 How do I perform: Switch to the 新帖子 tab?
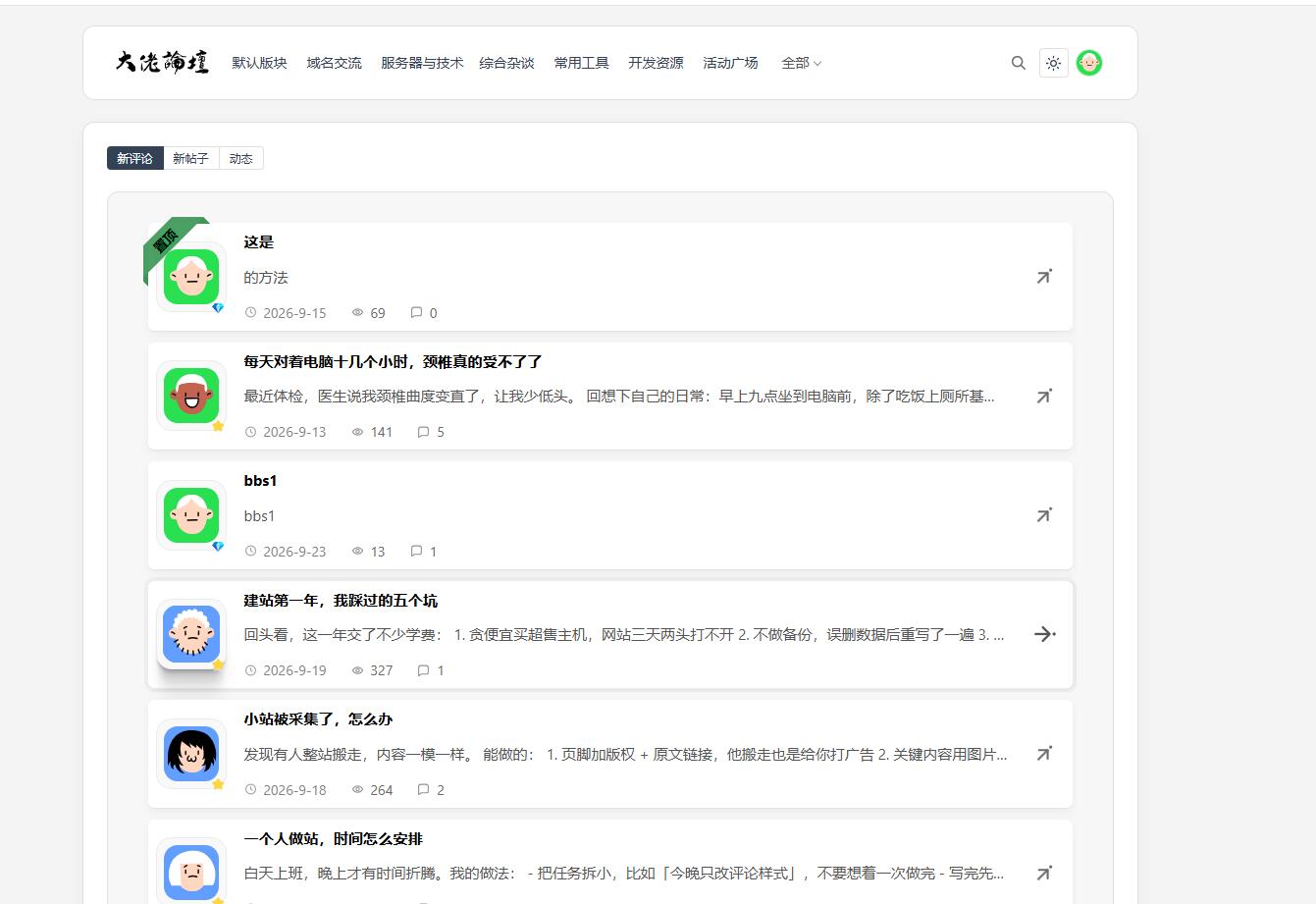[191, 158]
